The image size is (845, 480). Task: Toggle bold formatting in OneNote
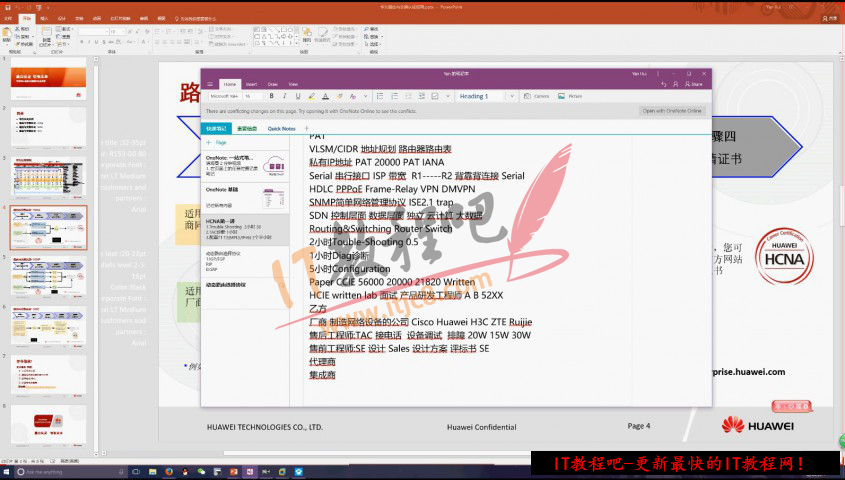tap(272, 96)
